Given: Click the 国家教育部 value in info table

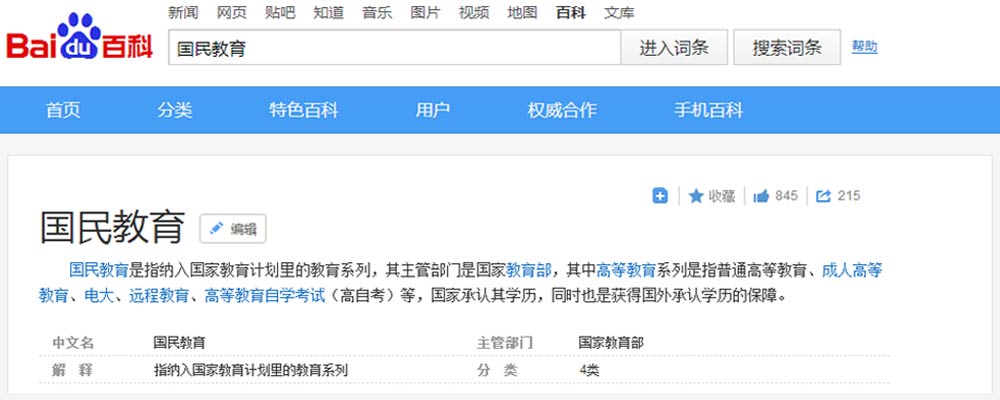Looking at the screenshot, I should click(611, 343).
